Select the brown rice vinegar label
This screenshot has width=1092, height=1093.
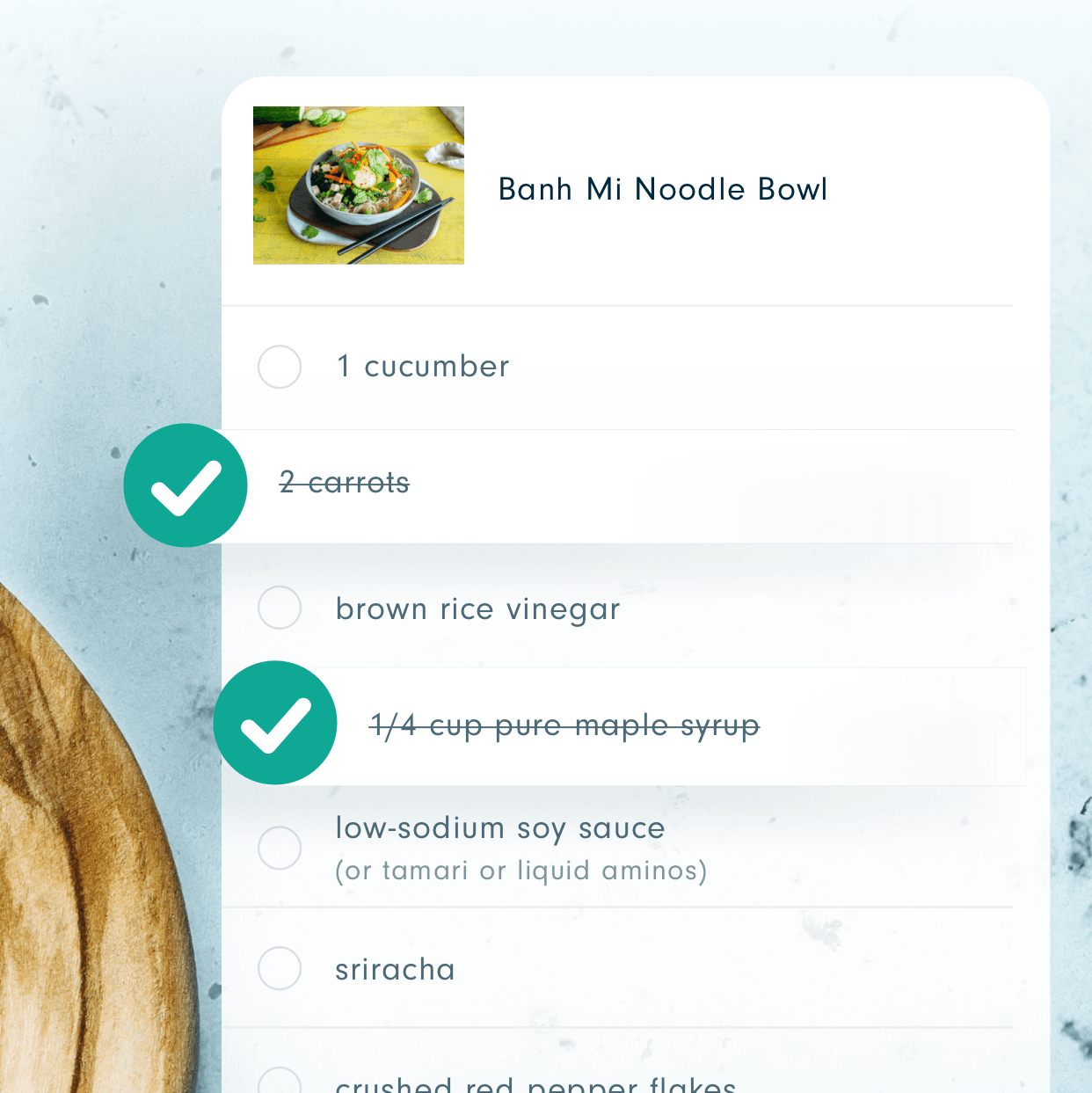pos(478,609)
